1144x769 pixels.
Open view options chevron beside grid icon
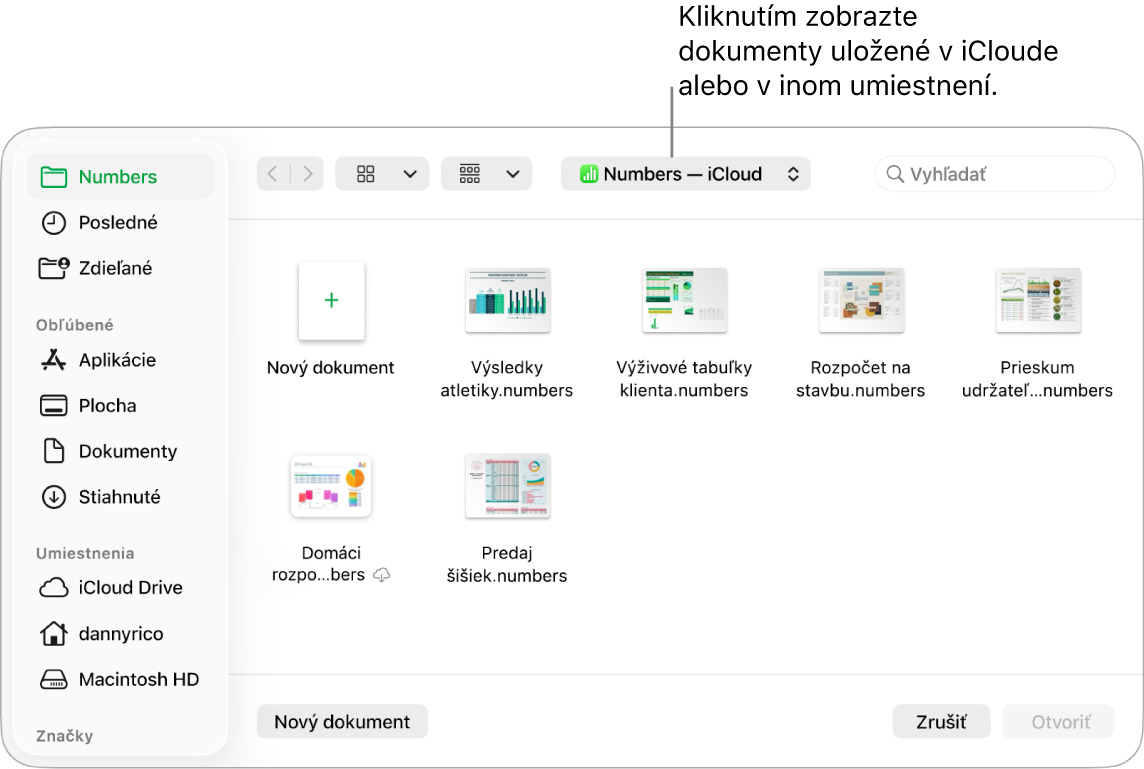[410, 174]
